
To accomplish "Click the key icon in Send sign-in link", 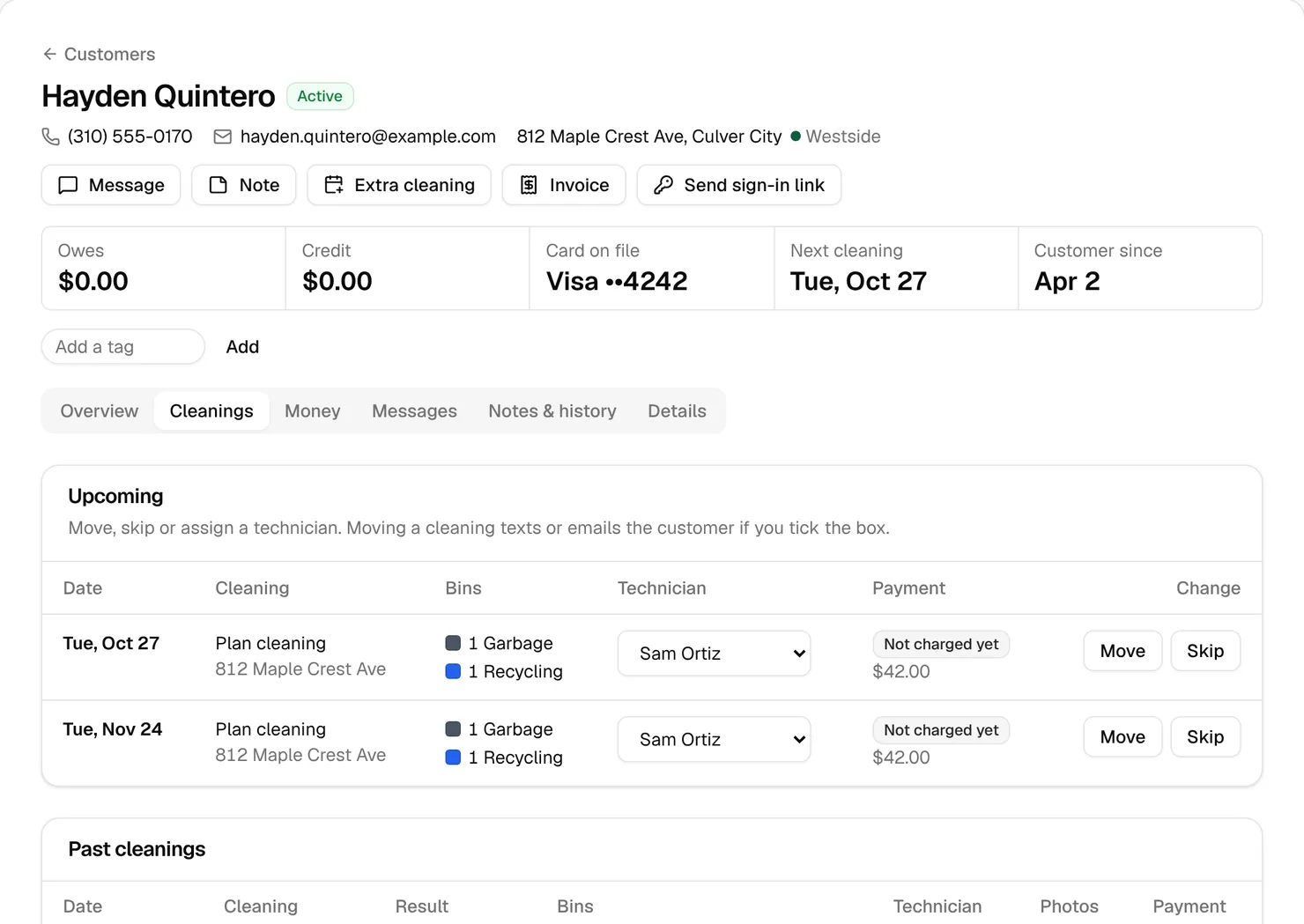I will coord(663,185).
